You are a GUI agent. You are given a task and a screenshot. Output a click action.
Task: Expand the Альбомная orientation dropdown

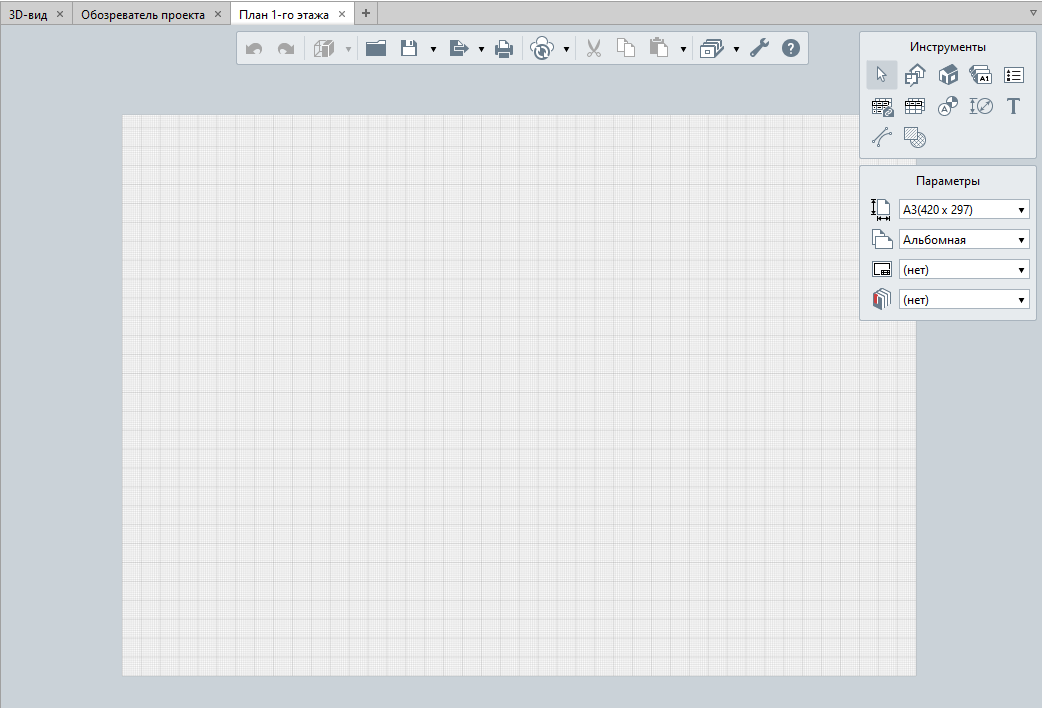(x=964, y=240)
